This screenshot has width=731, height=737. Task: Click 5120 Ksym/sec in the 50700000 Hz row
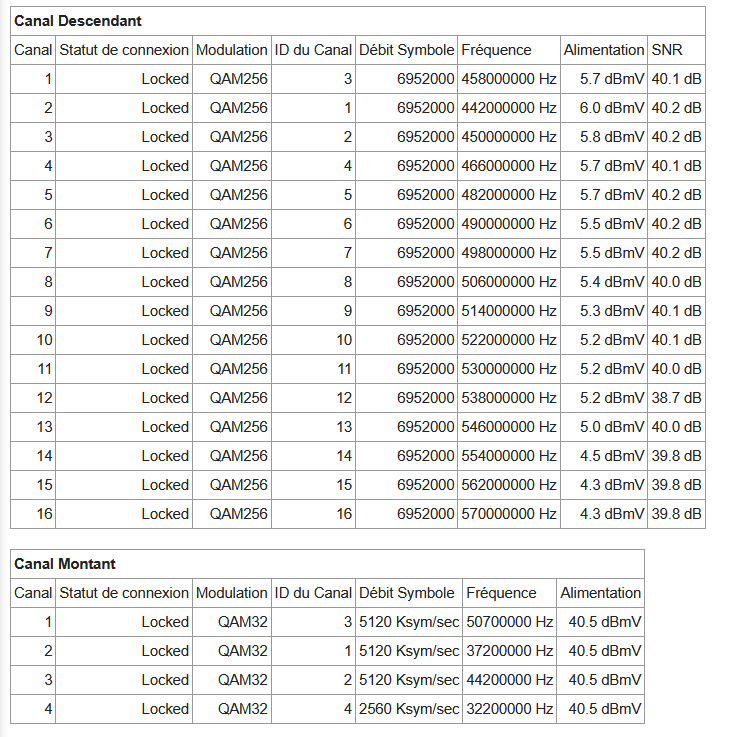click(x=409, y=622)
